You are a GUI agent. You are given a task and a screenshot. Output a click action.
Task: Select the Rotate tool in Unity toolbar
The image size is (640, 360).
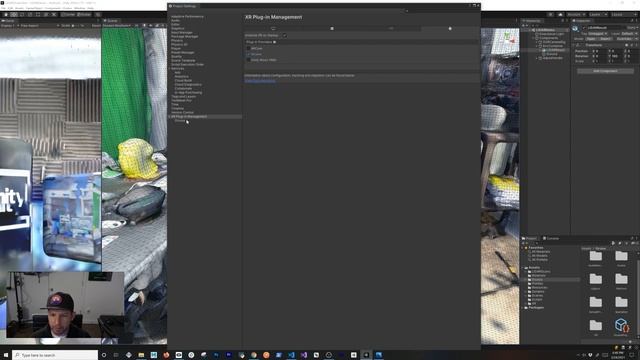(22, 14)
